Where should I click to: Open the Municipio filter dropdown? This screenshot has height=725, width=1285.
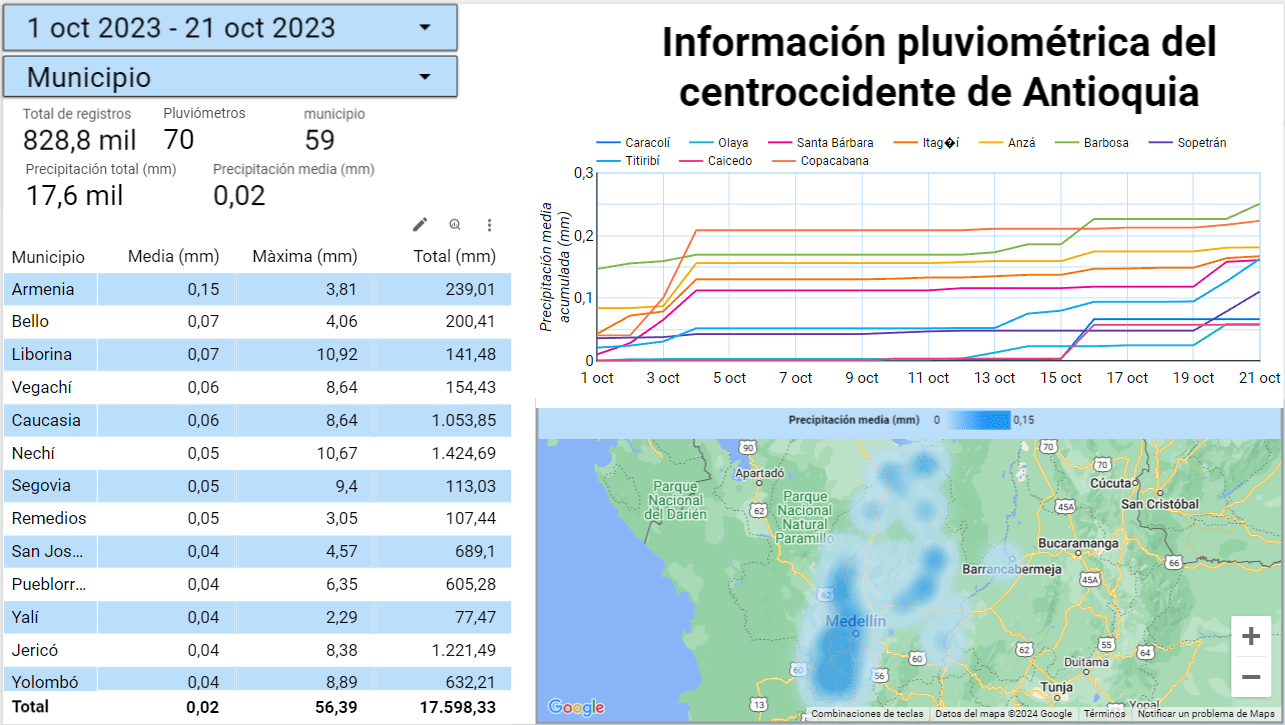[x=230, y=76]
